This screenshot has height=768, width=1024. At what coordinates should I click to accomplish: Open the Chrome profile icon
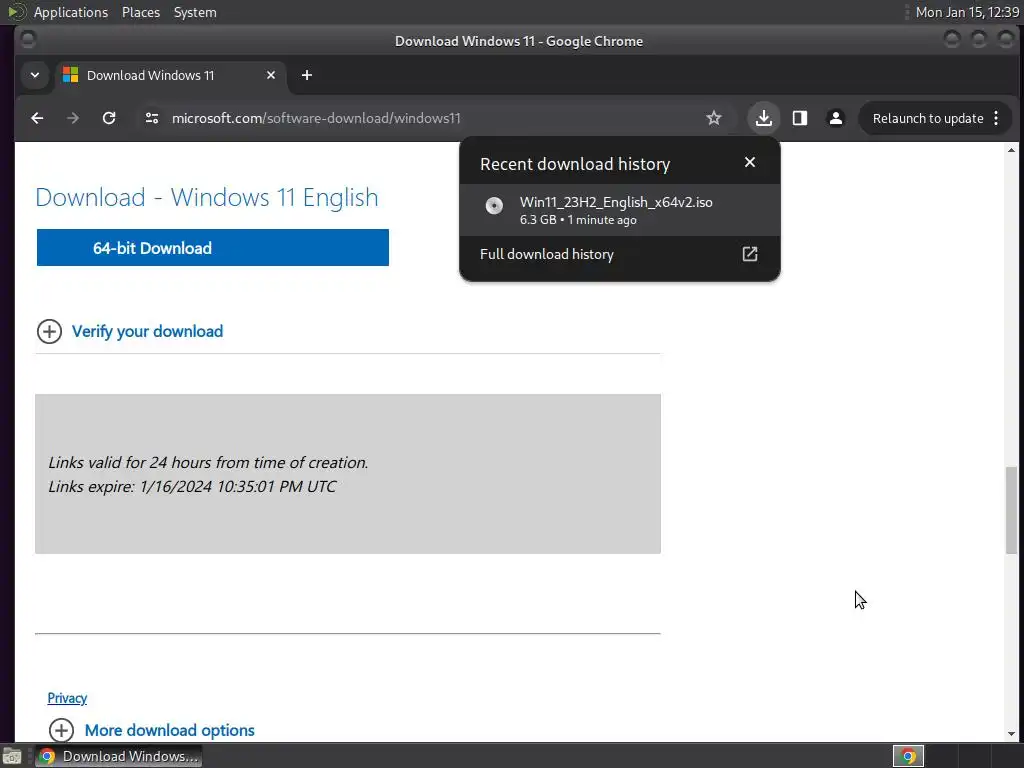pos(835,118)
